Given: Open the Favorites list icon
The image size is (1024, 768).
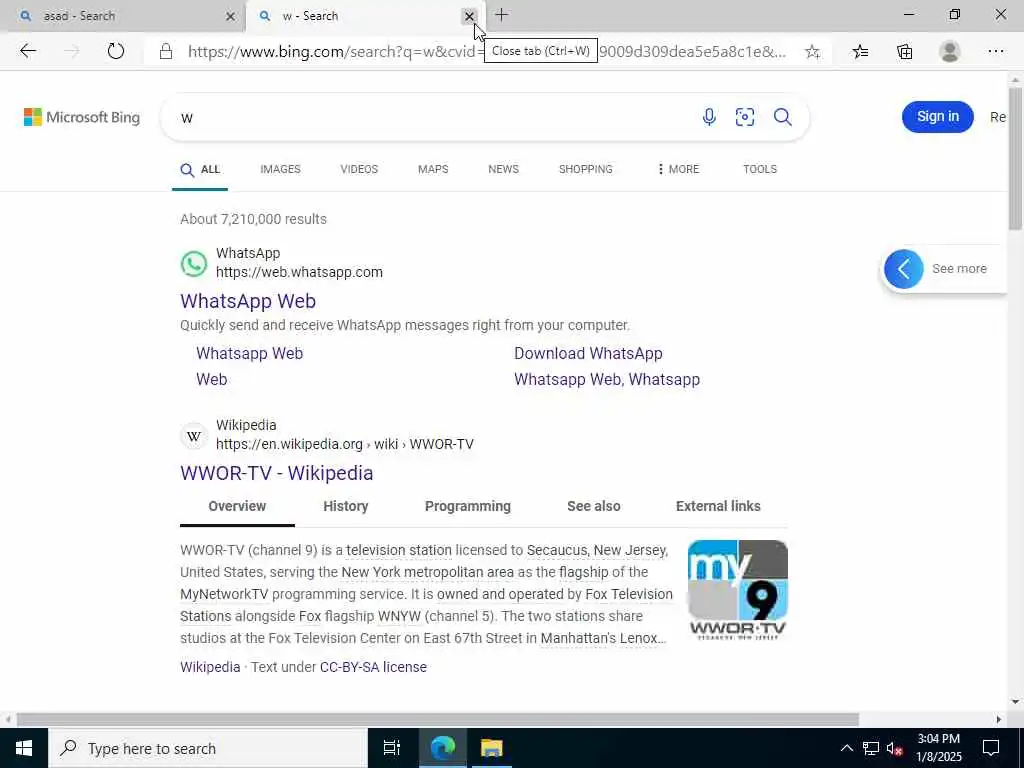Looking at the screenshot, I should pos(861,52).
